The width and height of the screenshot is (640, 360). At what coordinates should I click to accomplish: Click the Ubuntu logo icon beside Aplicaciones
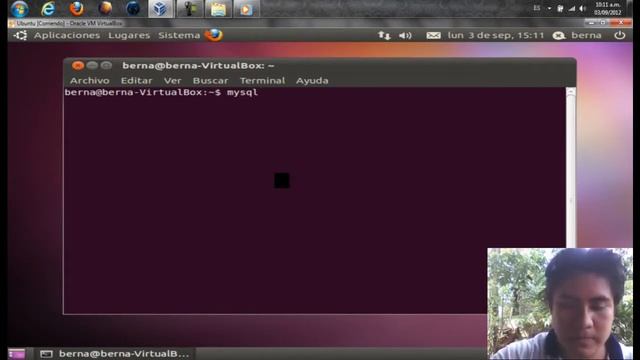coord(20,36)
